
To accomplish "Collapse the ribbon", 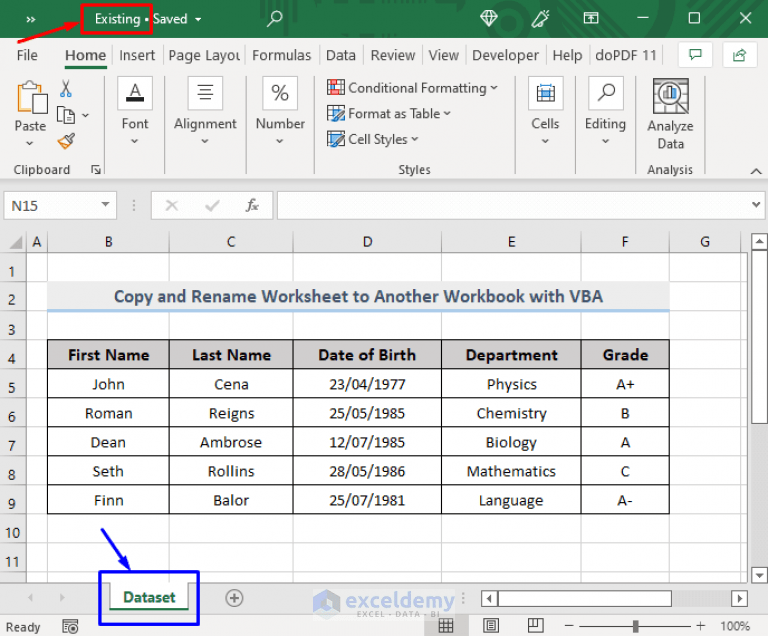I will 756,171.
